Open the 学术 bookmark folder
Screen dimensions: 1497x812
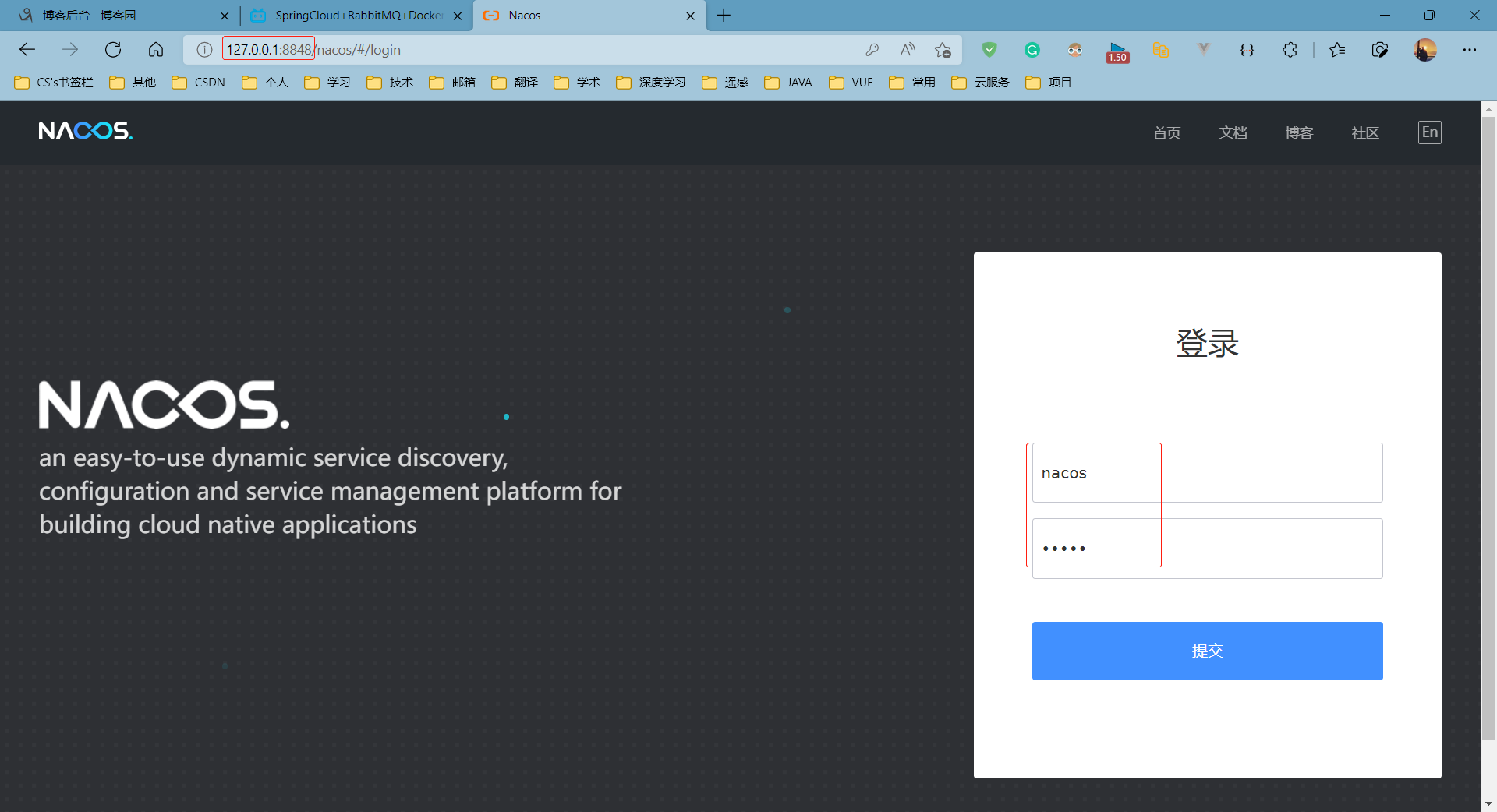point(578,83)
